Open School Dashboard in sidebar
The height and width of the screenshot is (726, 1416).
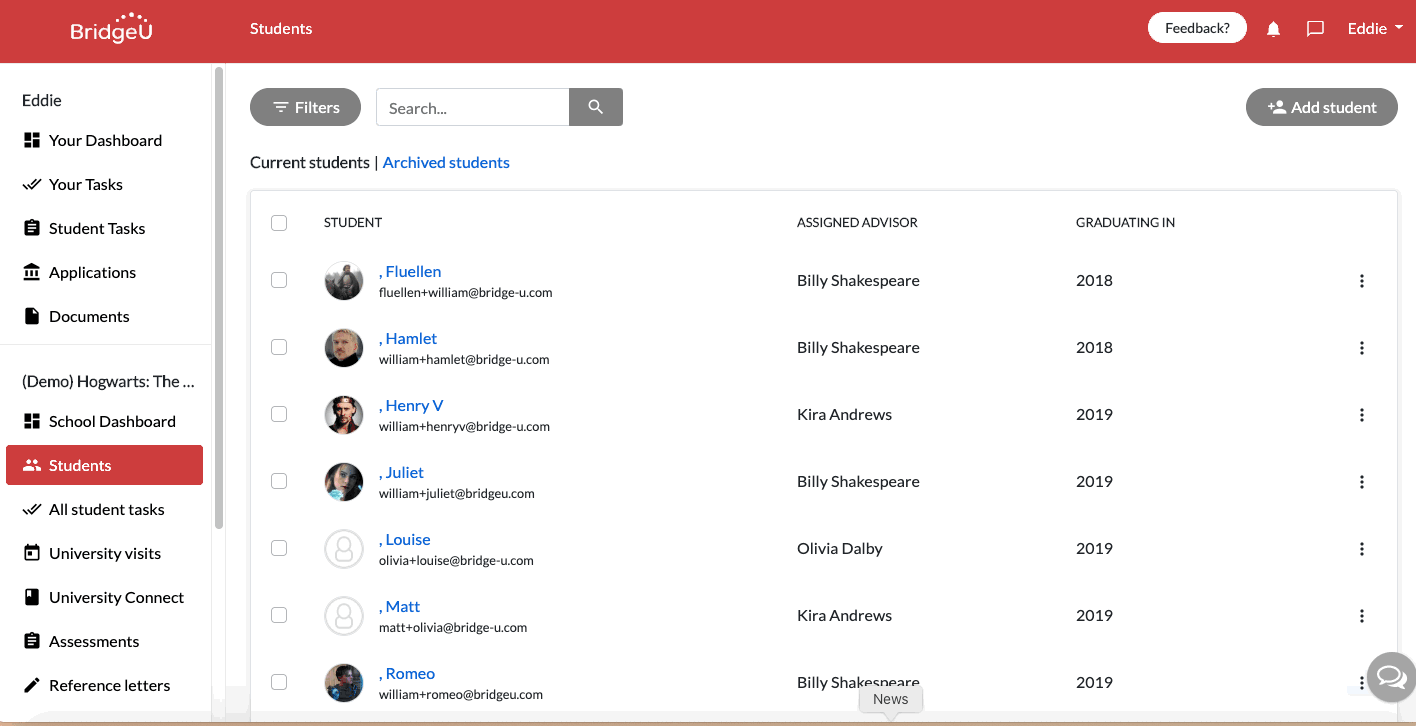click(105, 421)
